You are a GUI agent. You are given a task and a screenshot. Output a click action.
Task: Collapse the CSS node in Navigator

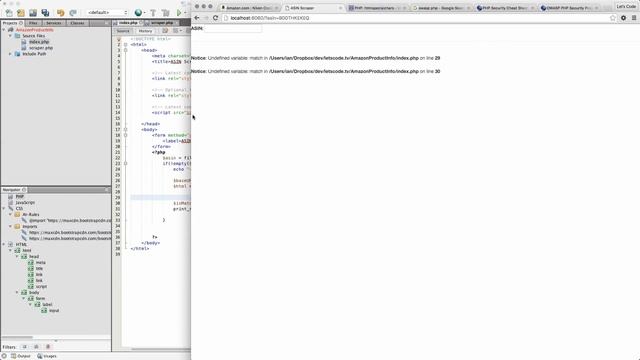[4, 208]
